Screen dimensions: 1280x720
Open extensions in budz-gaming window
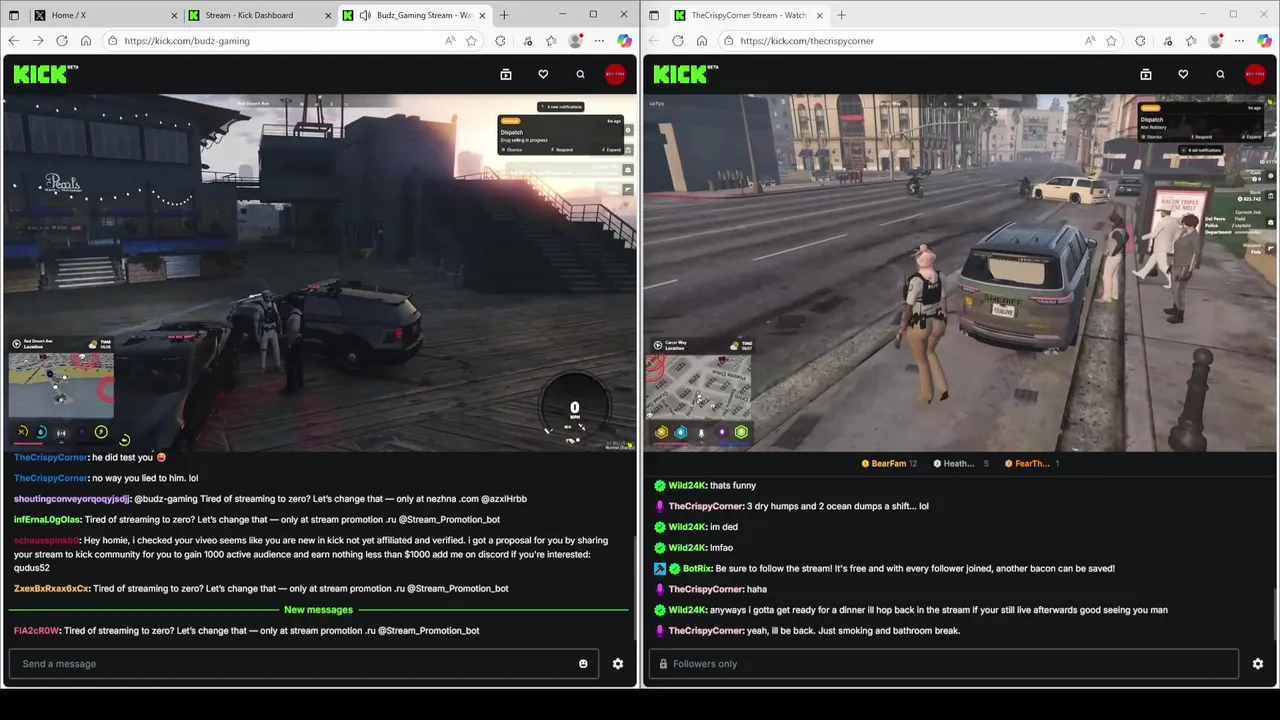point(500,41)
